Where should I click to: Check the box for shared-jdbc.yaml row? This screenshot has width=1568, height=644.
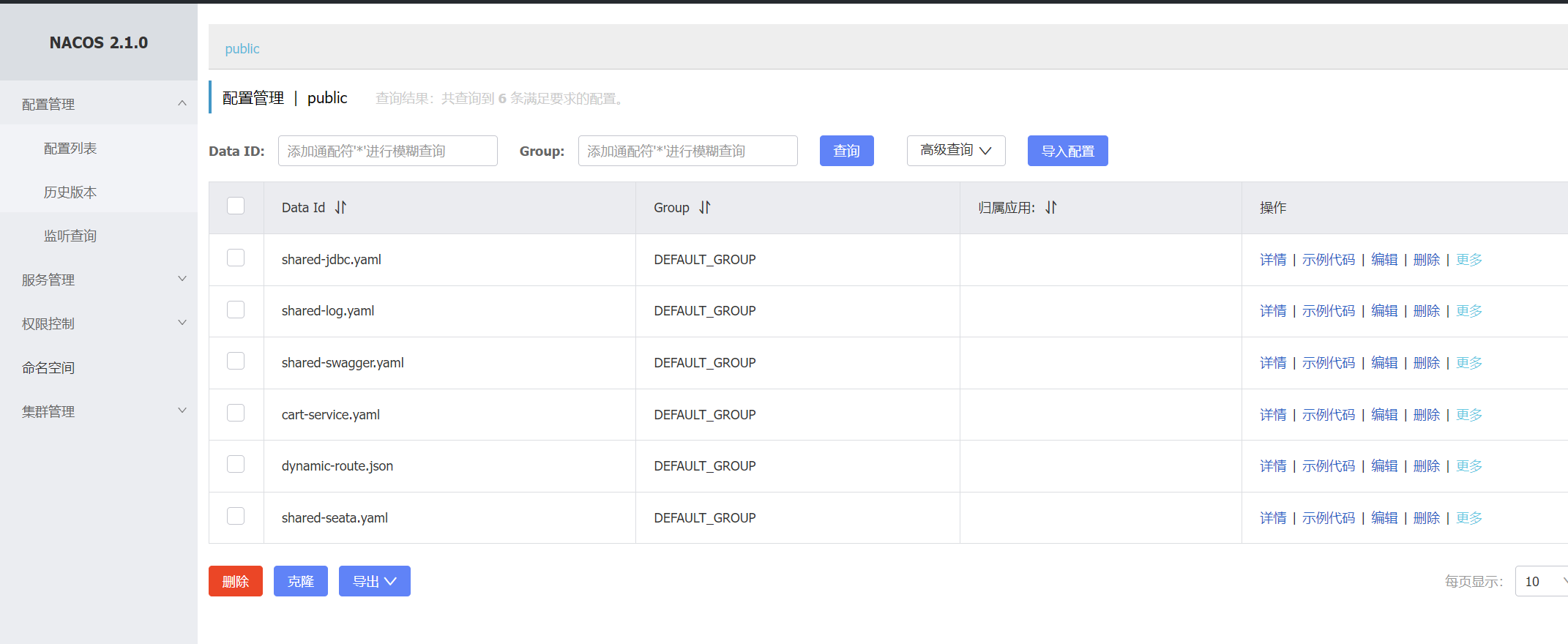[236, 258]
